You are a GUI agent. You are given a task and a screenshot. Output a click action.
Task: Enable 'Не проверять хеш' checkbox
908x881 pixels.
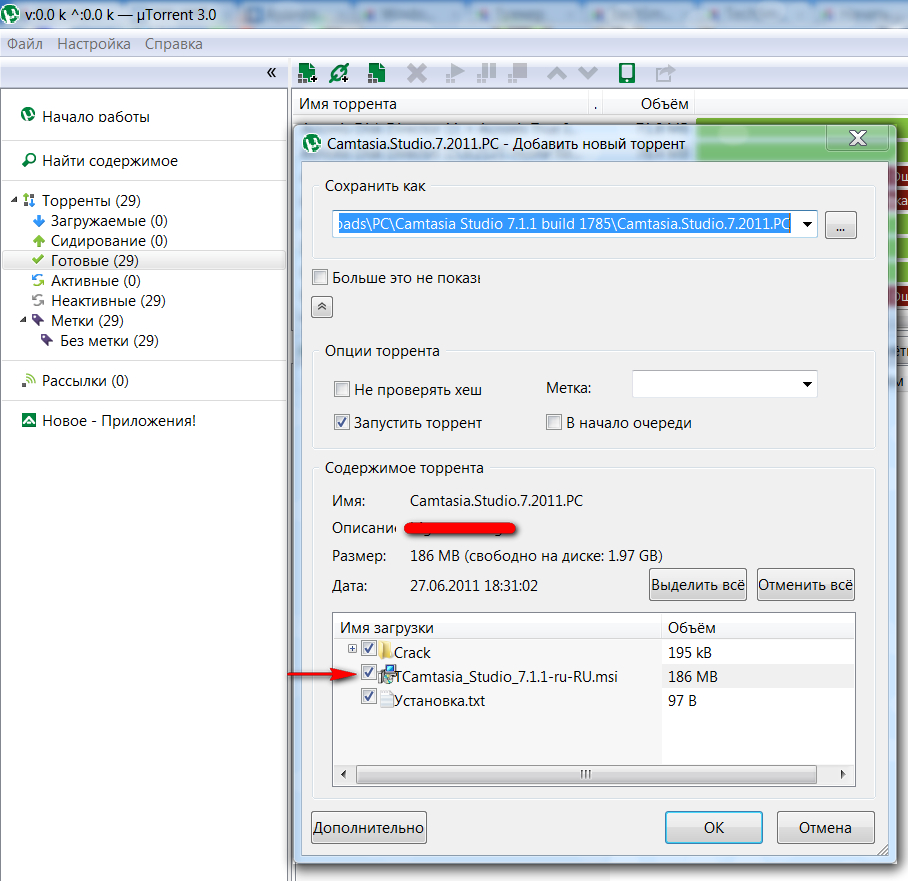coord(342,389)
